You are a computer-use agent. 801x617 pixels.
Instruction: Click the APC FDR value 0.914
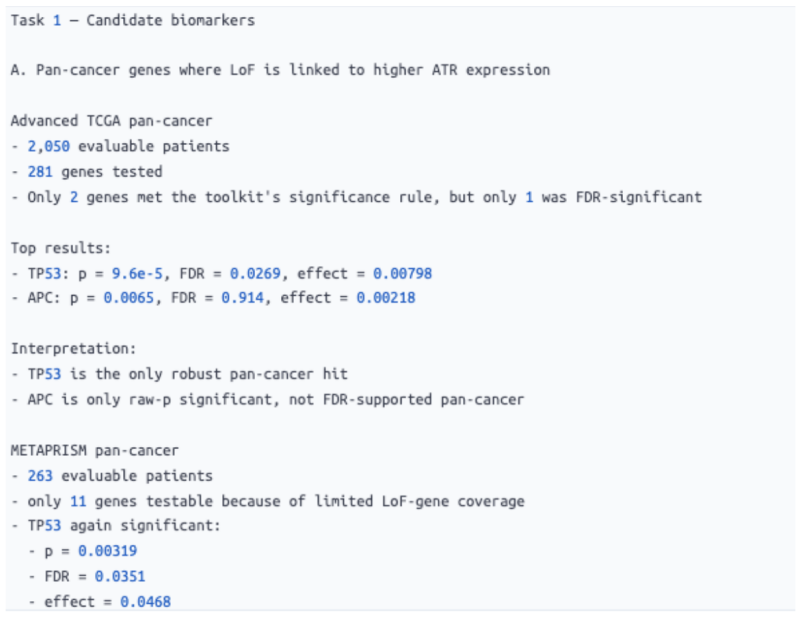point(243,298)
